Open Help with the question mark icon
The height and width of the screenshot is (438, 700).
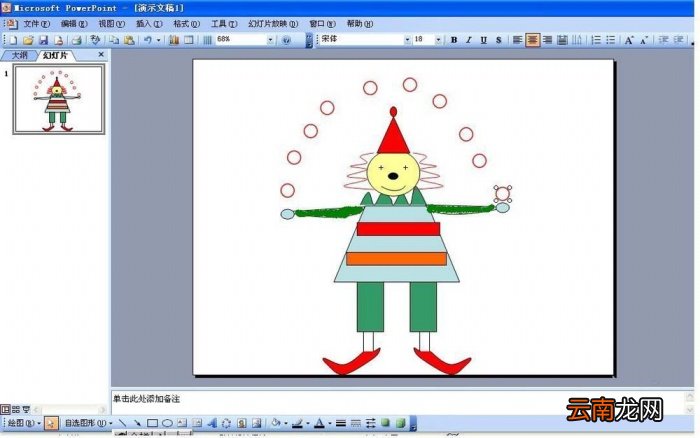click(x=286, y=40)
